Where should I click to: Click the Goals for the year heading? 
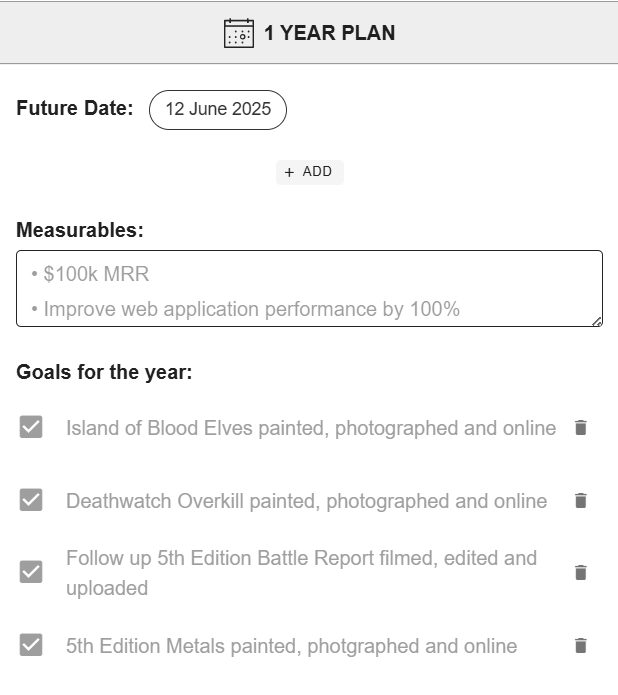point(104,373)
